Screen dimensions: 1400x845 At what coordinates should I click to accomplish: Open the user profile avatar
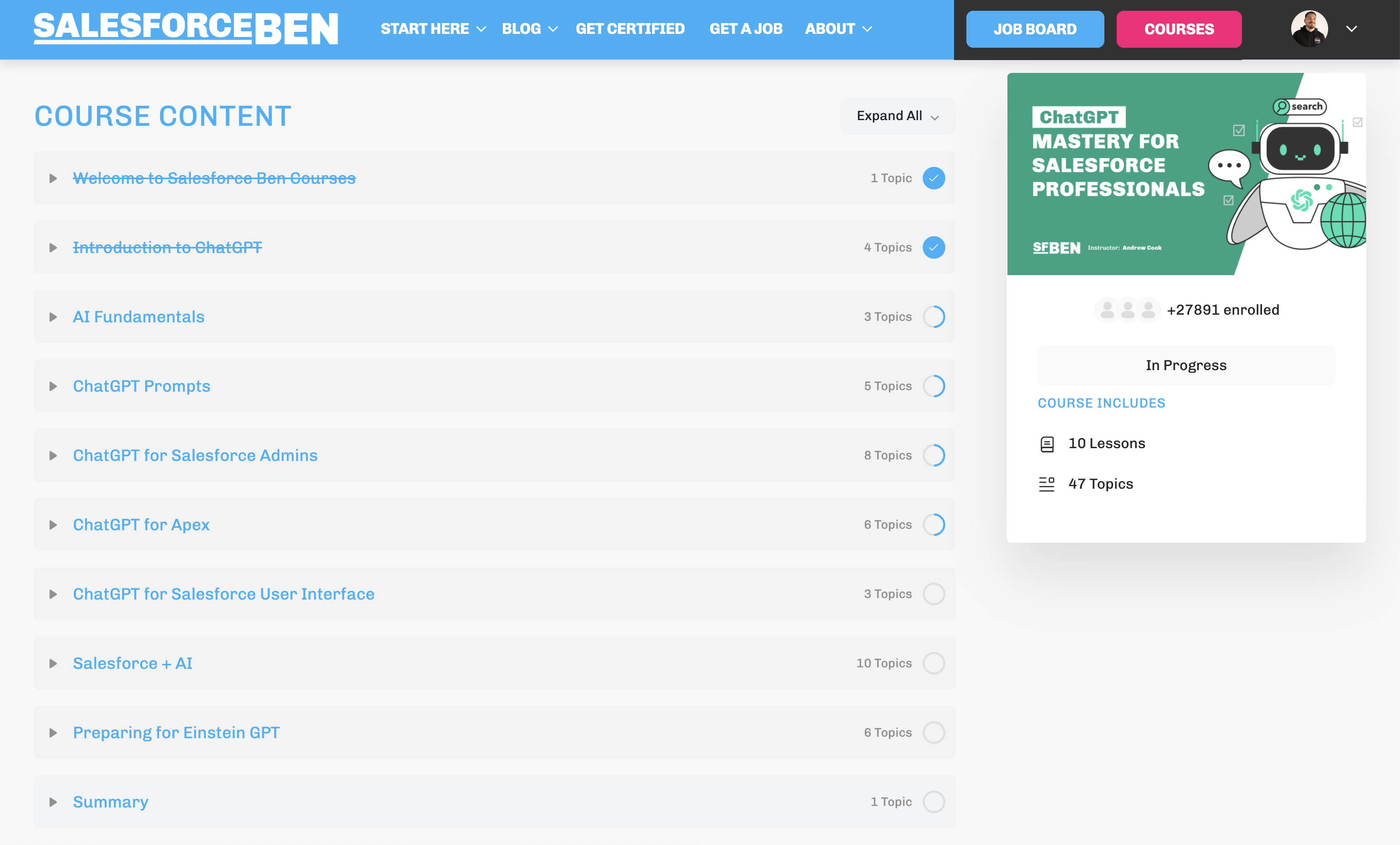[x=1309, y=28]
